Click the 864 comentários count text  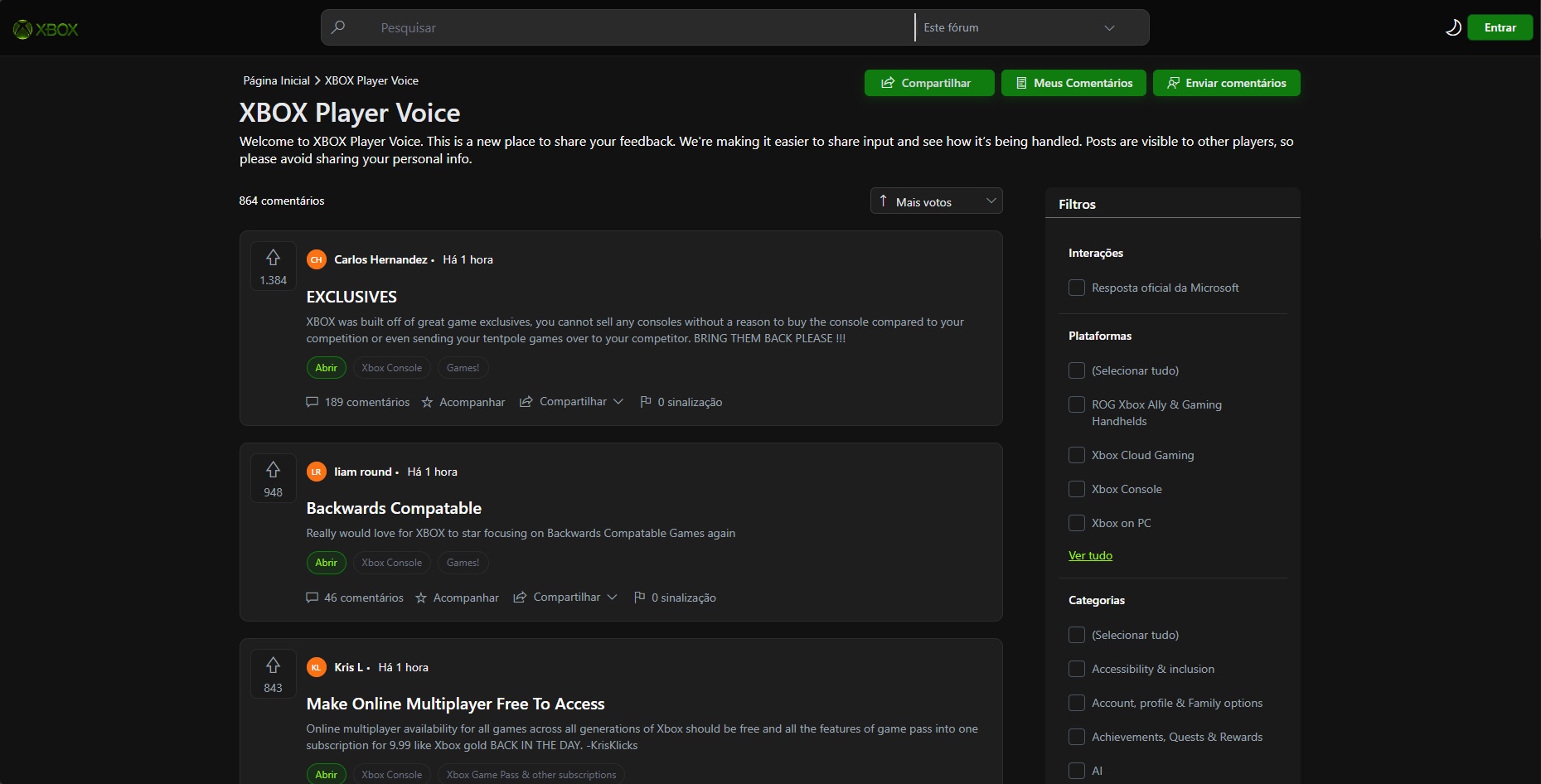pos(282,201)
